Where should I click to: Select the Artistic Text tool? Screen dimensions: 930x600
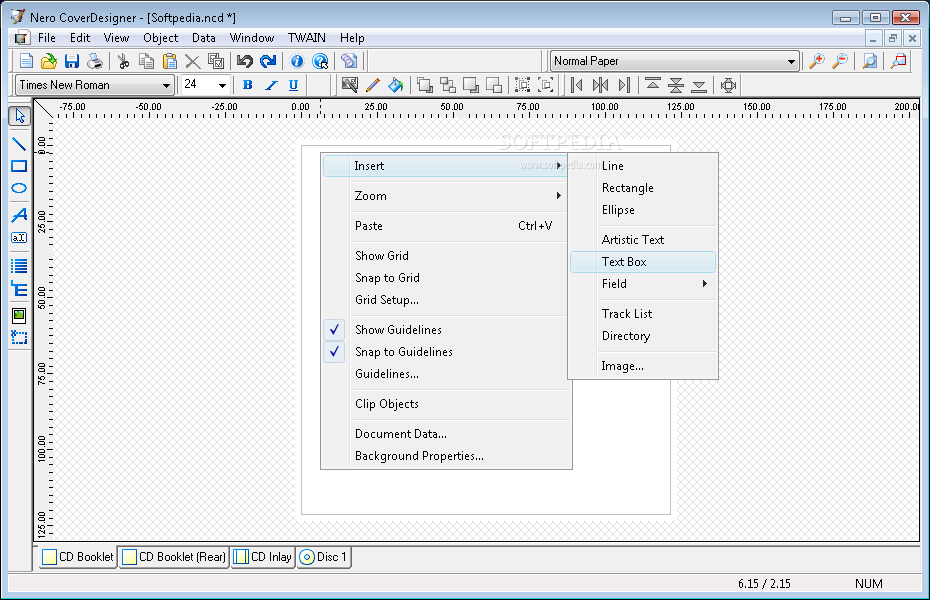coord(19,215)
